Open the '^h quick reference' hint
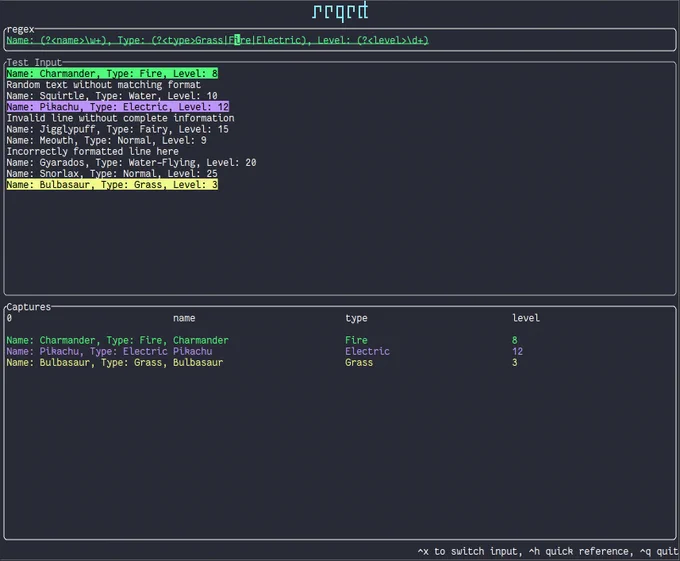This screenshot has width=680, height=561. click(x=578, y=552)
